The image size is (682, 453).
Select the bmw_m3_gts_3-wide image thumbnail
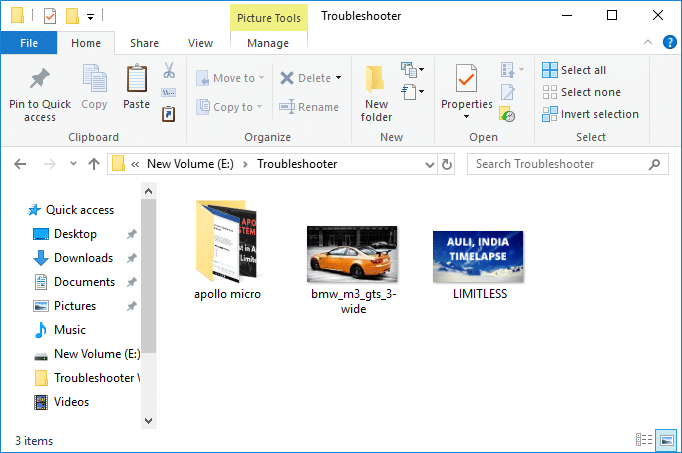(352, 254)
